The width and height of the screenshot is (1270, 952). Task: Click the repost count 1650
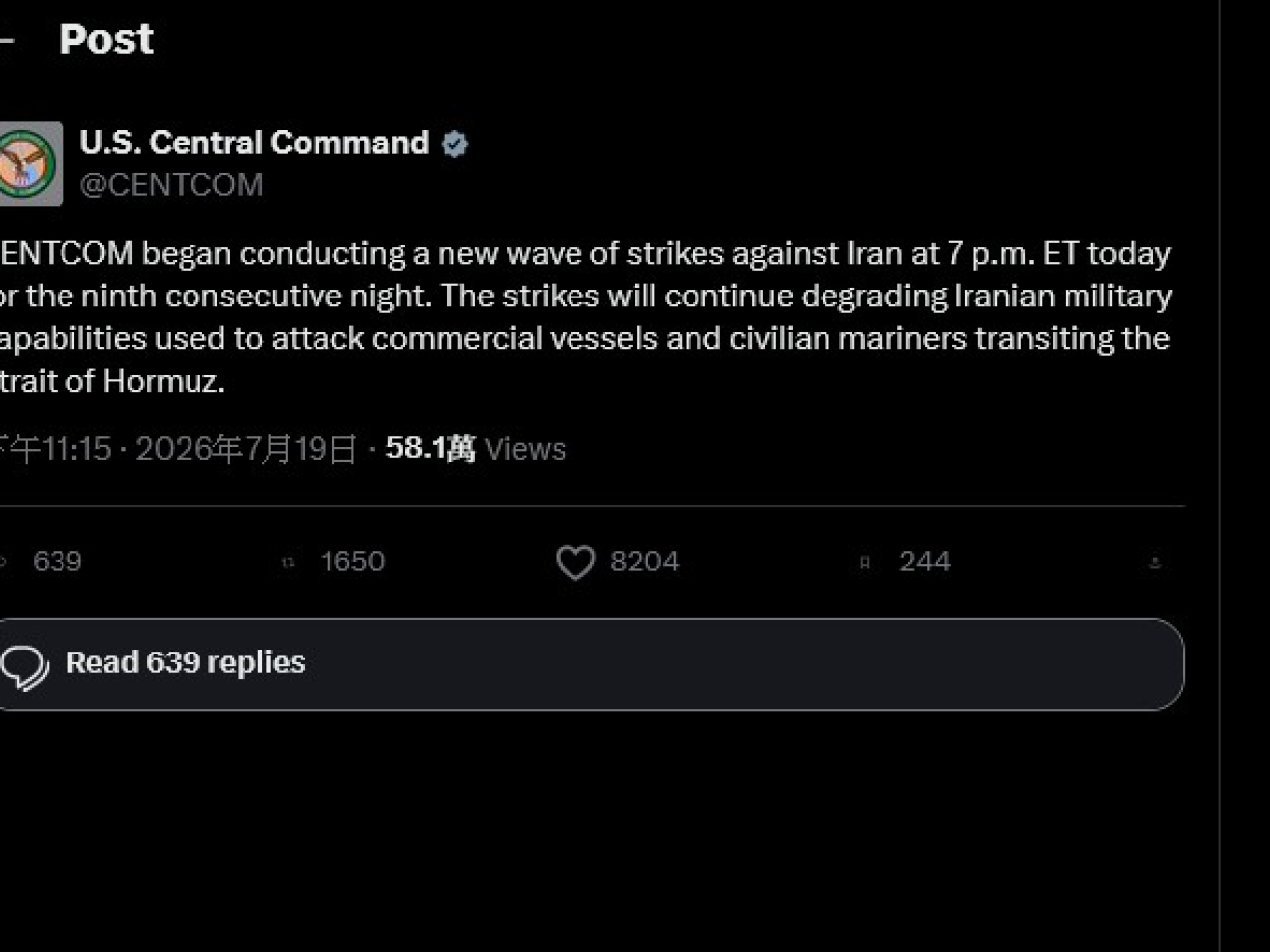click(x=352, y=562)
